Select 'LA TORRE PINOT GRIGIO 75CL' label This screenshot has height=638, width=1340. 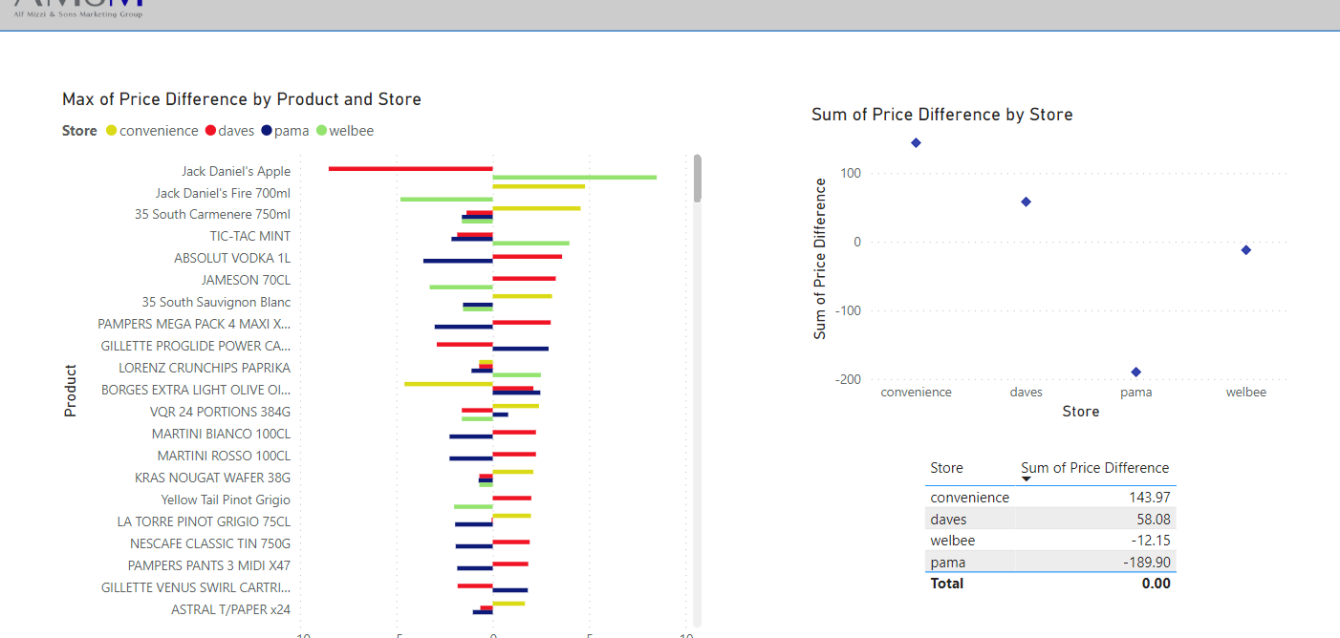(x=204, y=522)
